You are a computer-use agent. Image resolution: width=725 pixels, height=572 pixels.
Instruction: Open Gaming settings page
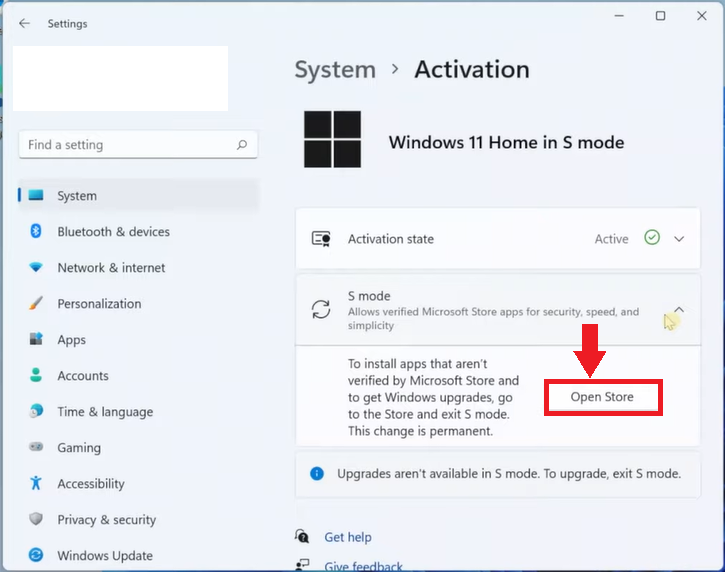tap(79, 448)
